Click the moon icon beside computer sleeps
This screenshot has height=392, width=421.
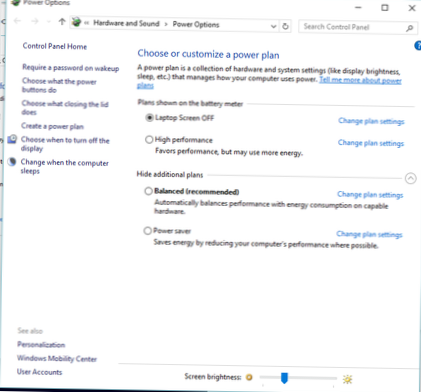tap(12, 162)
